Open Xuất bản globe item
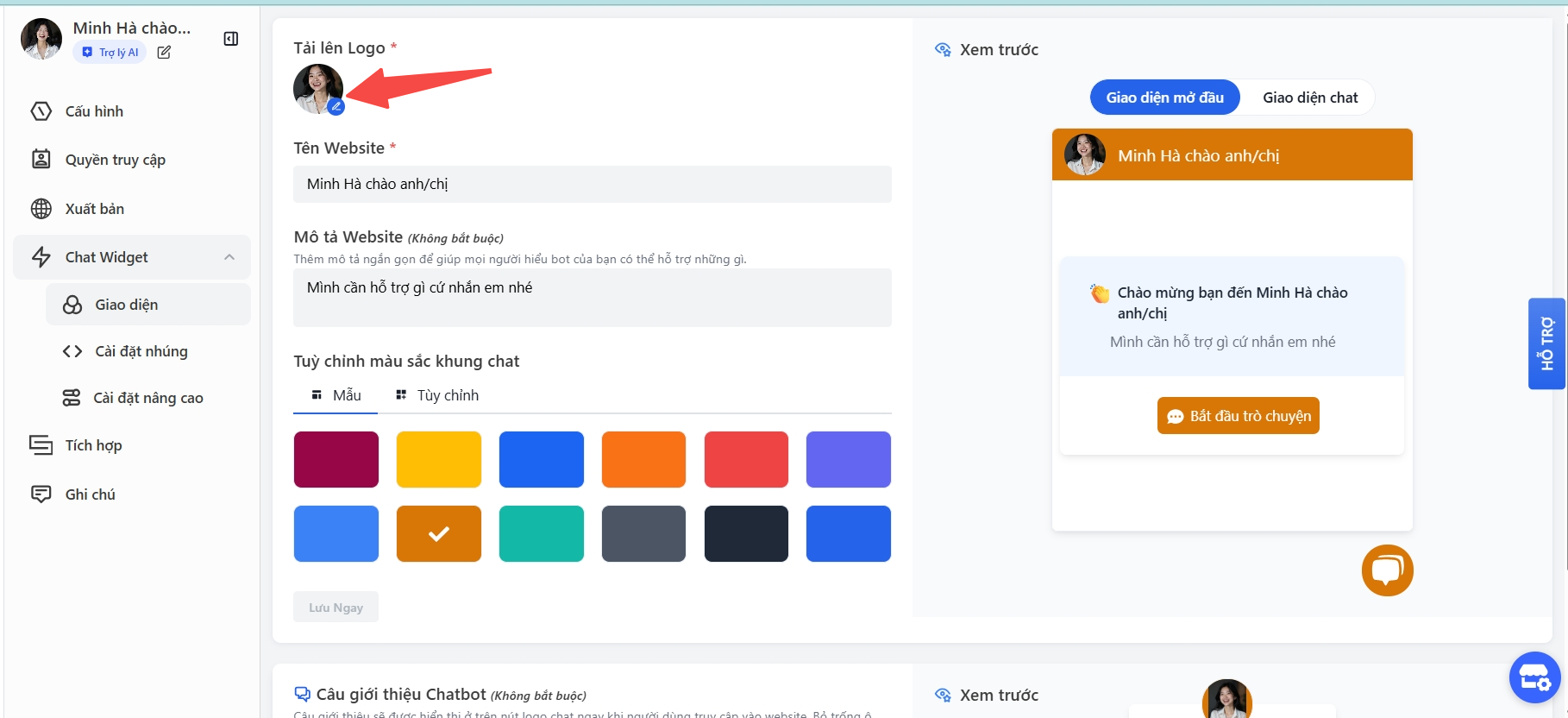 [x=94, y=209]
